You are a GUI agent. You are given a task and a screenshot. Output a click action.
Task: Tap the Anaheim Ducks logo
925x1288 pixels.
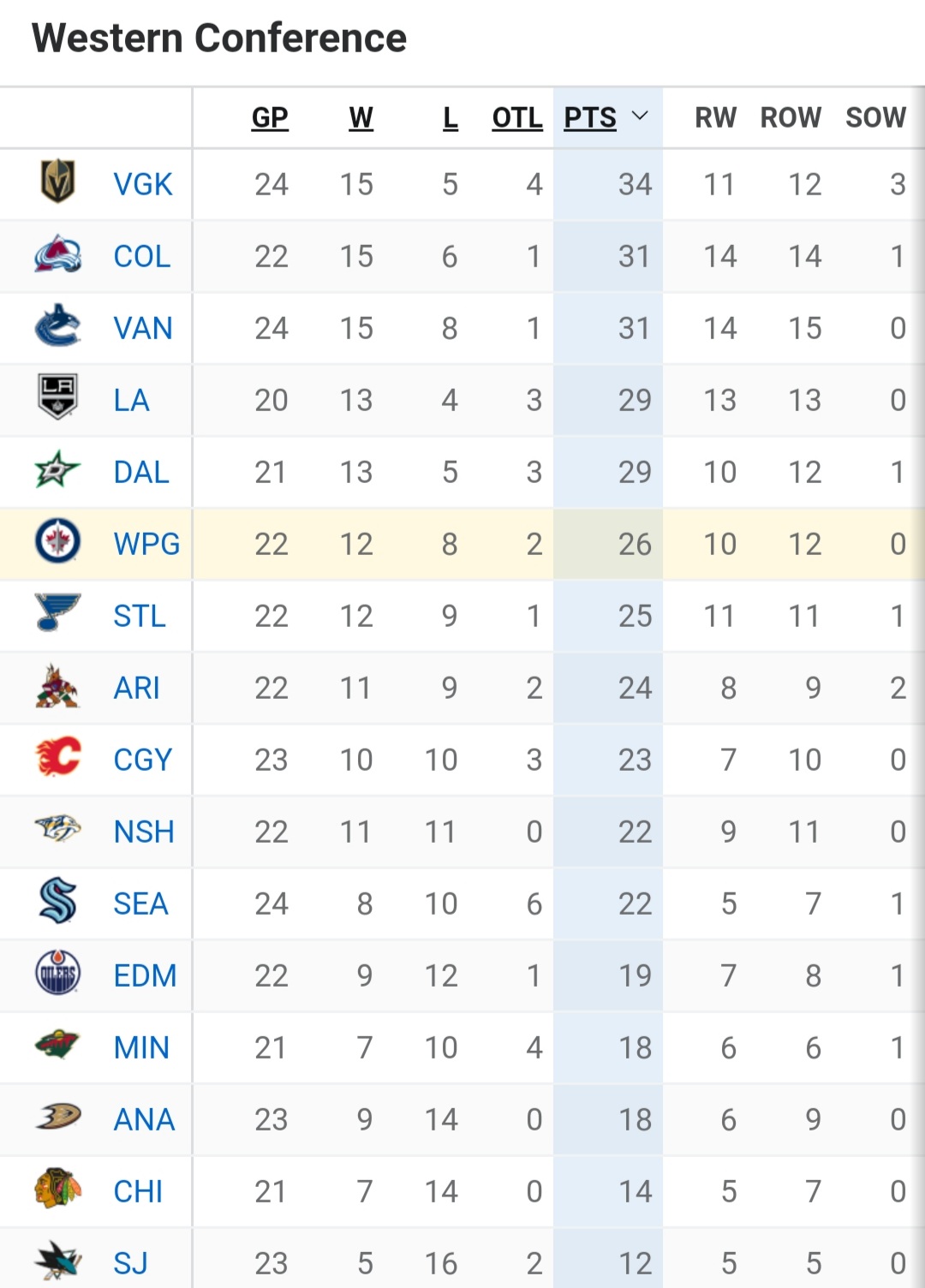click(x=57, y=1117)
